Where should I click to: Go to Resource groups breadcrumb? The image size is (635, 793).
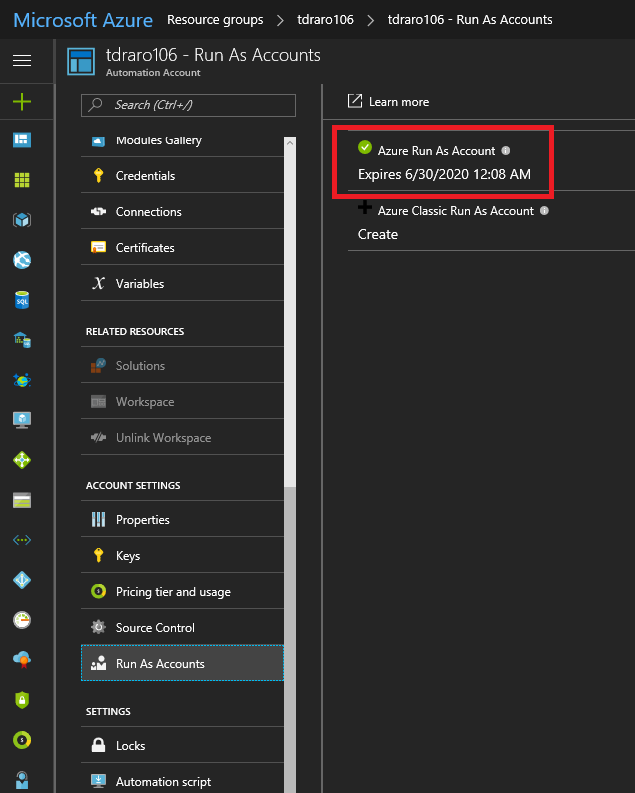[x=215, y=20]
